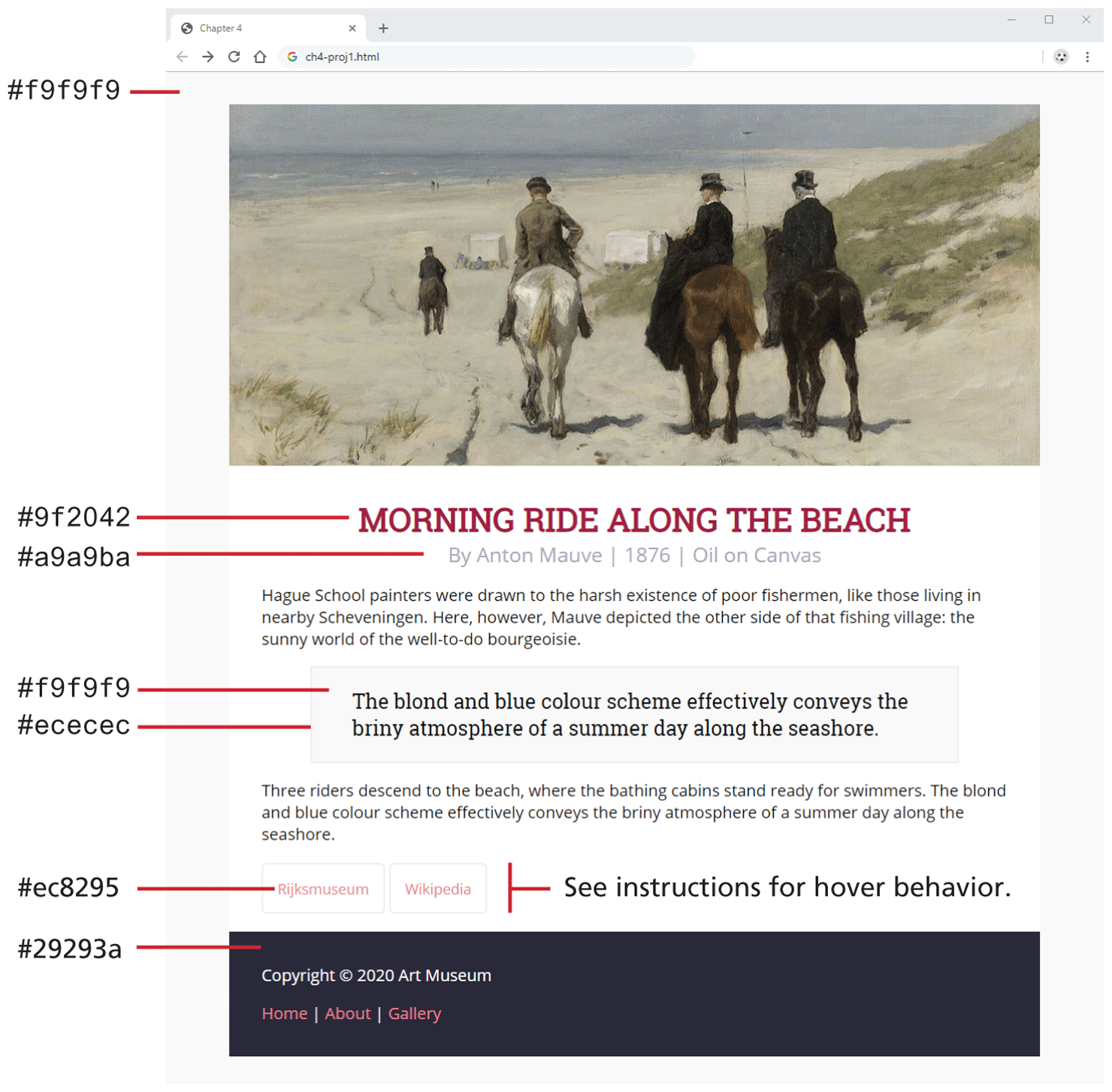Open the Gallery footer link
Viewport: 1112px width, 1092px height.
414,1014
